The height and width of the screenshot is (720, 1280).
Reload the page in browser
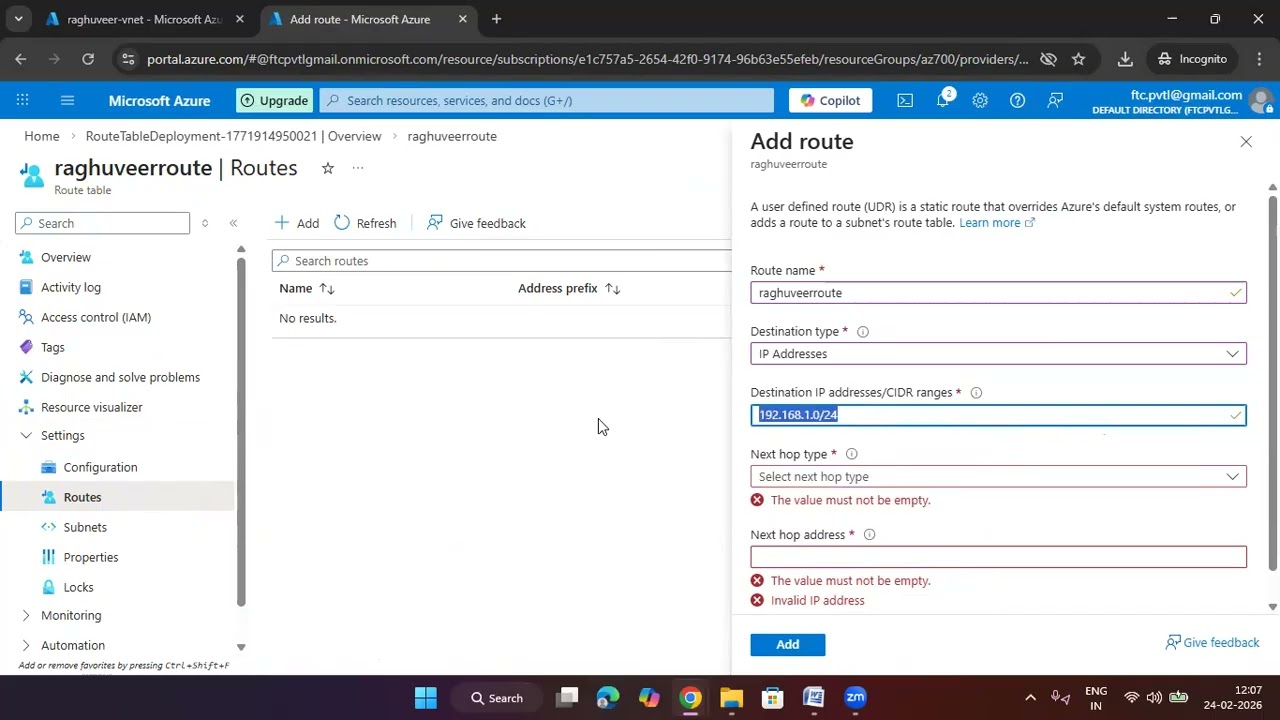(88, 59)
